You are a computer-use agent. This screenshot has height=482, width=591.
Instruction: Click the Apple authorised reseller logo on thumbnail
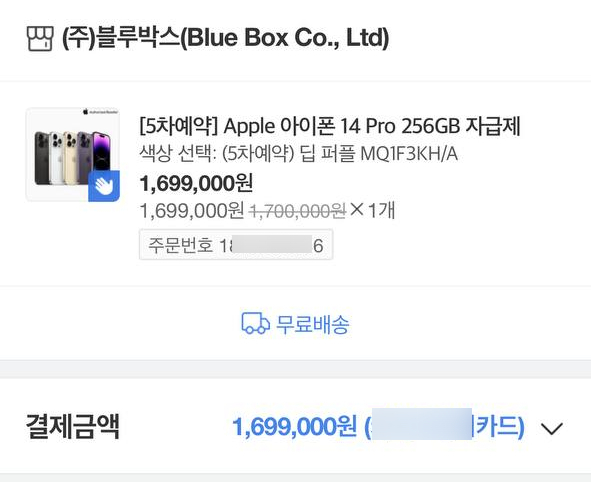click(101, 112)
